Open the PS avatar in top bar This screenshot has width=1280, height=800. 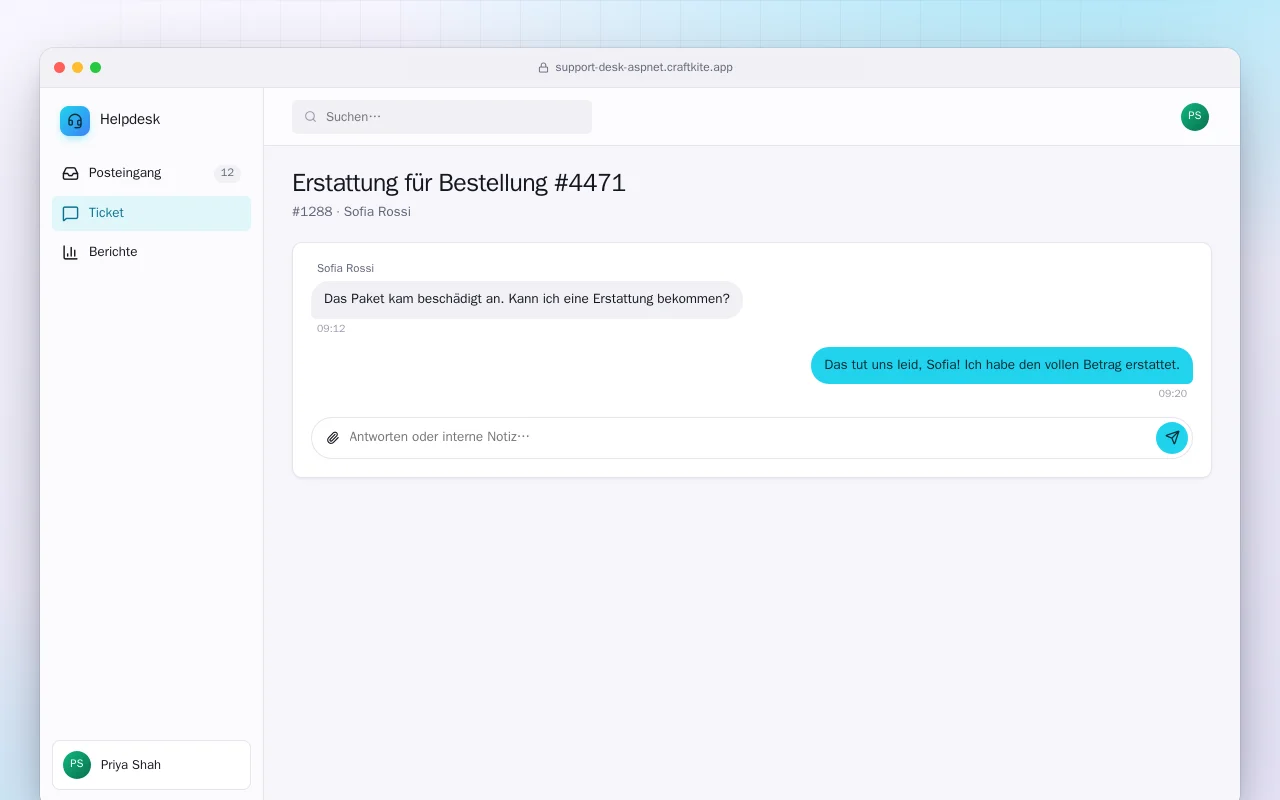1195,117
